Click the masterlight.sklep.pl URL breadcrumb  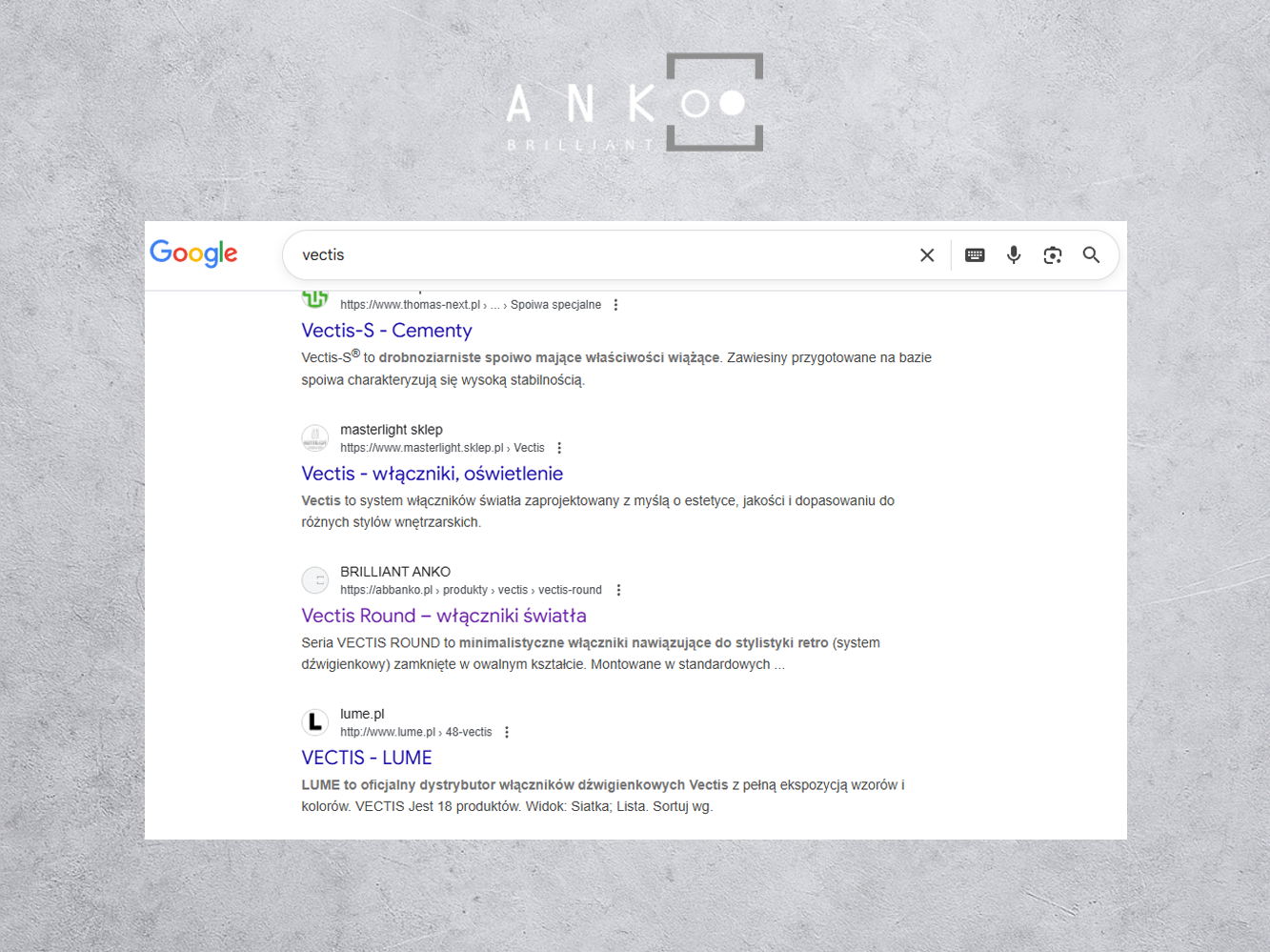[442, 448]
